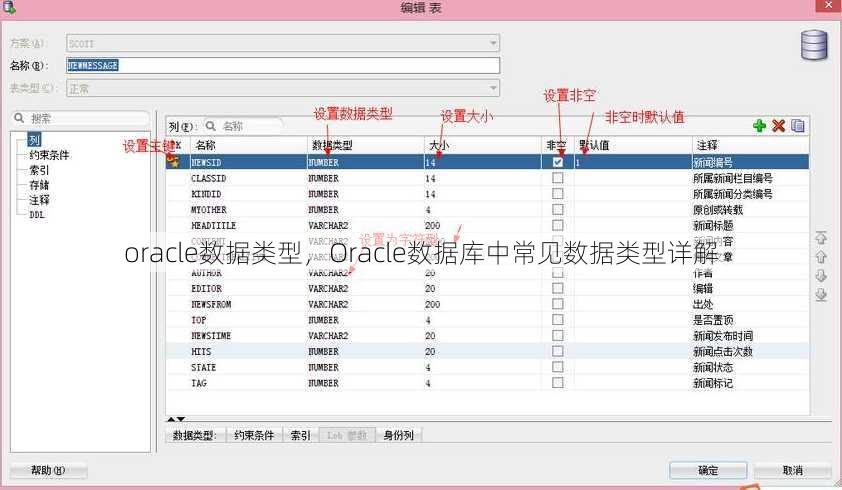Click the comment 是否置顶 in the TOP row
842x490 pixels.
point(713,320)
